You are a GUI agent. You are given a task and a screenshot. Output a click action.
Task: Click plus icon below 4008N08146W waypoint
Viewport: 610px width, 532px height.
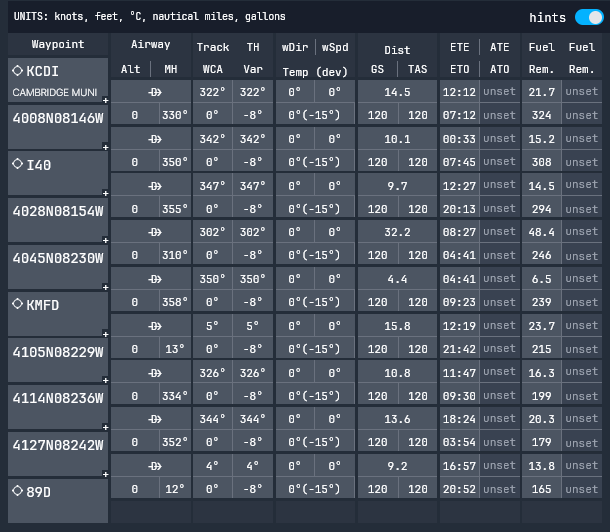(x=105, y=146)
